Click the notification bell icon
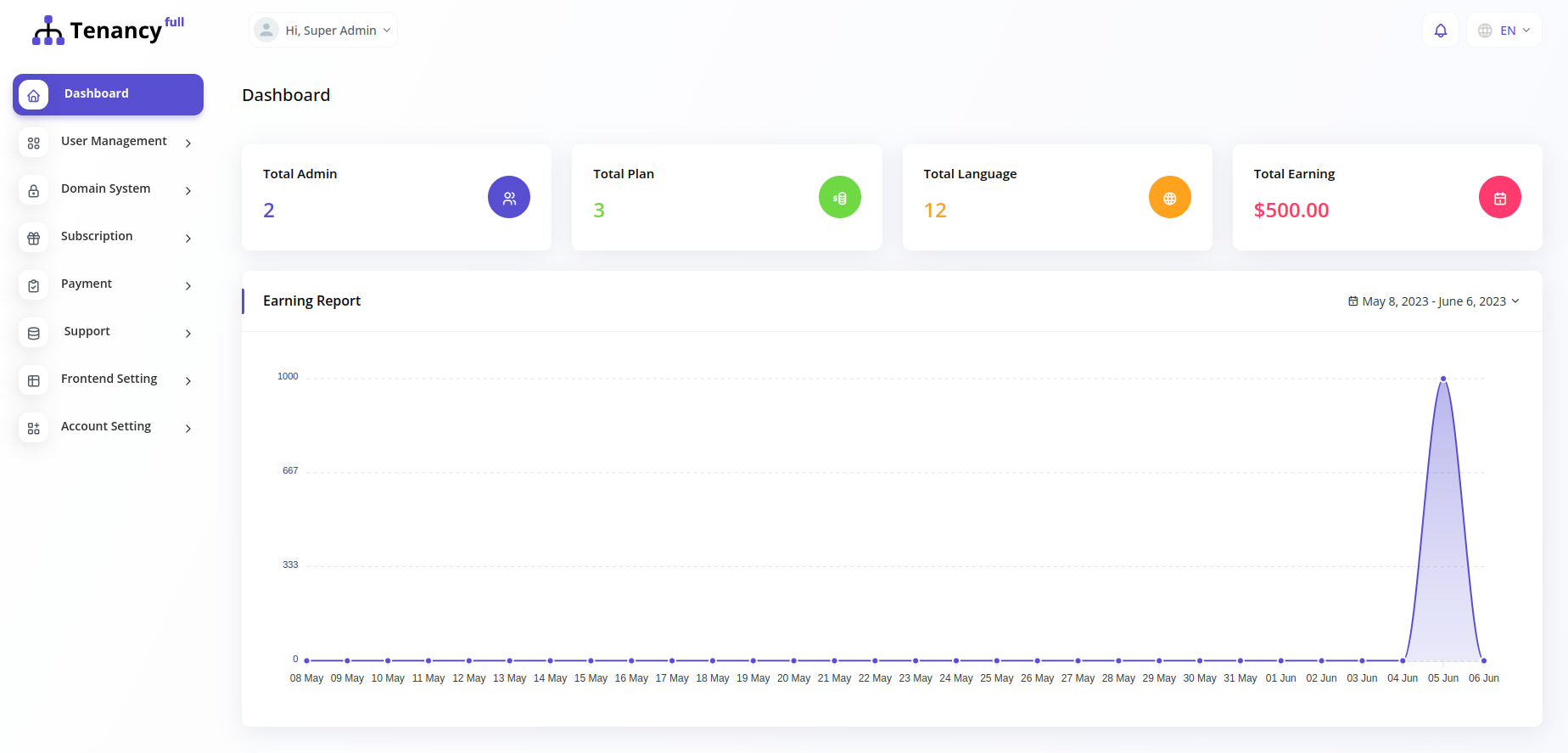1568x753 pixels. click(x=1440, y=31)
